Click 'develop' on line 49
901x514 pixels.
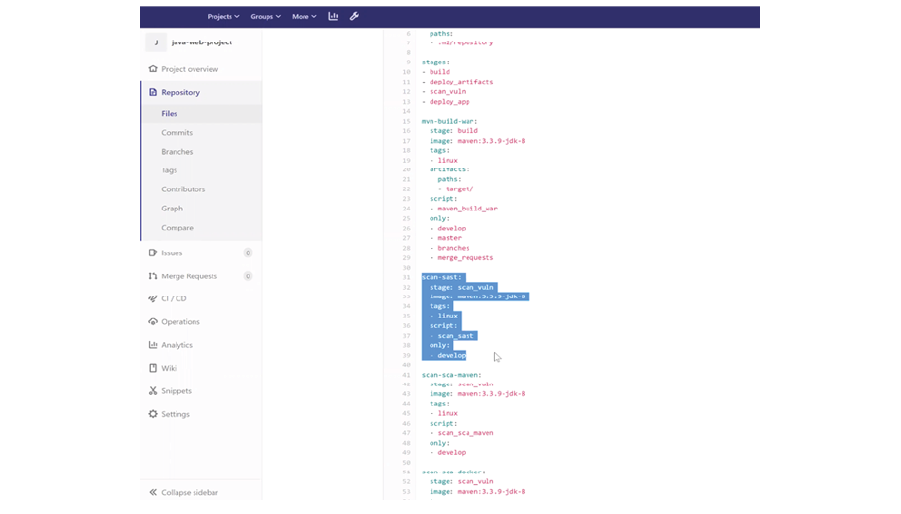pyautogui.click(x=452, y=453)
